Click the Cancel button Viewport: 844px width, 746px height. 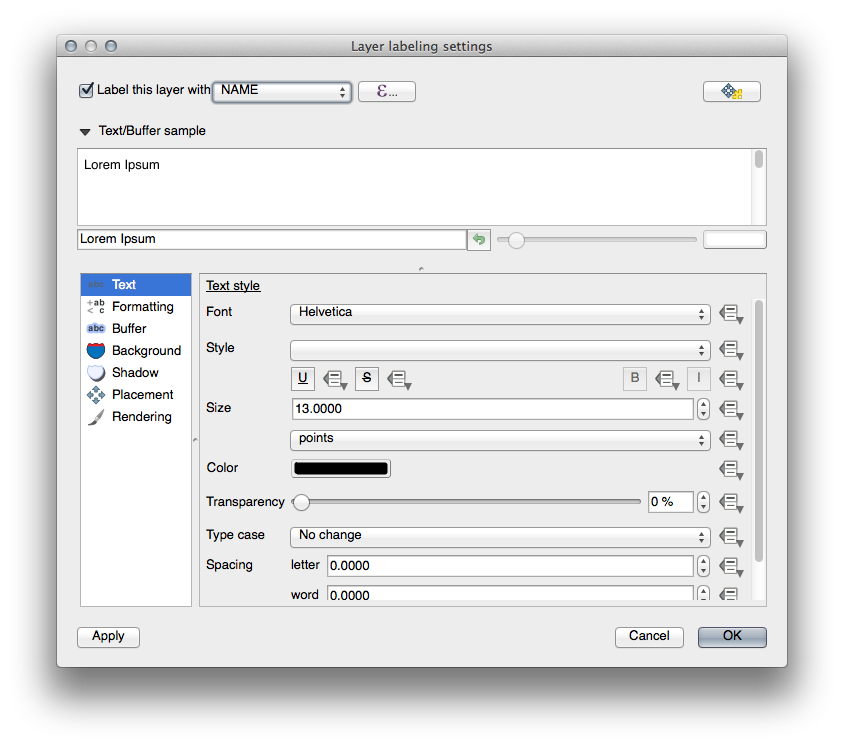(x=649, y=637)
